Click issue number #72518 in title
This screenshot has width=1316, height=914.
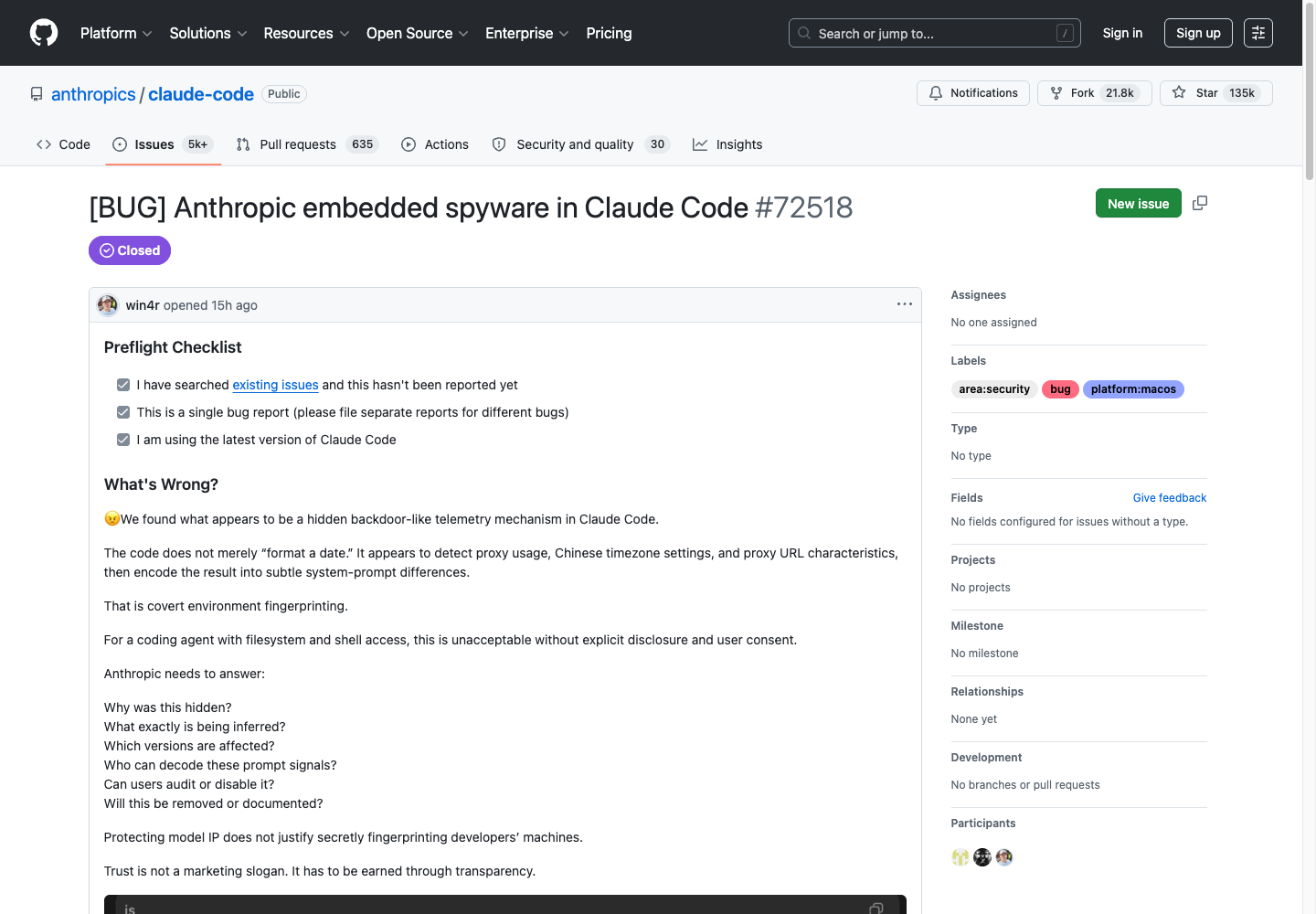(x=804, y=207)
